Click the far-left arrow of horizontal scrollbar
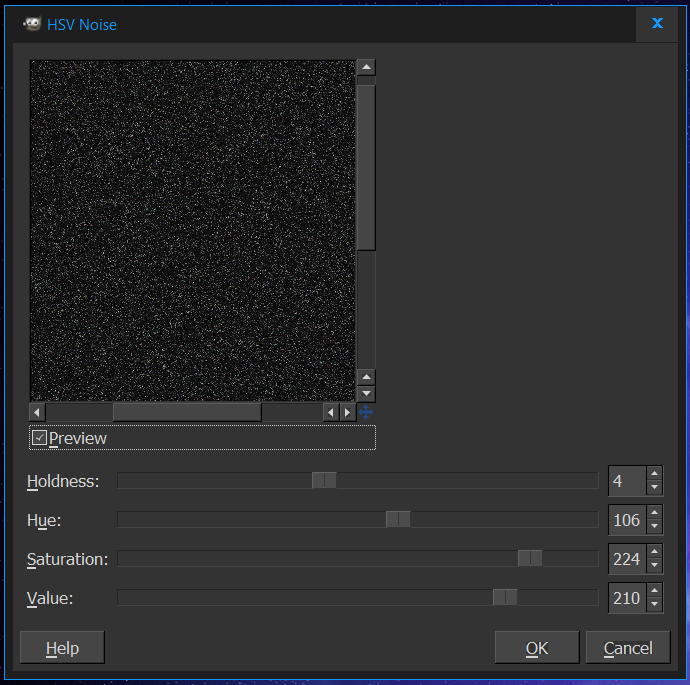 [x=37, y=412]
